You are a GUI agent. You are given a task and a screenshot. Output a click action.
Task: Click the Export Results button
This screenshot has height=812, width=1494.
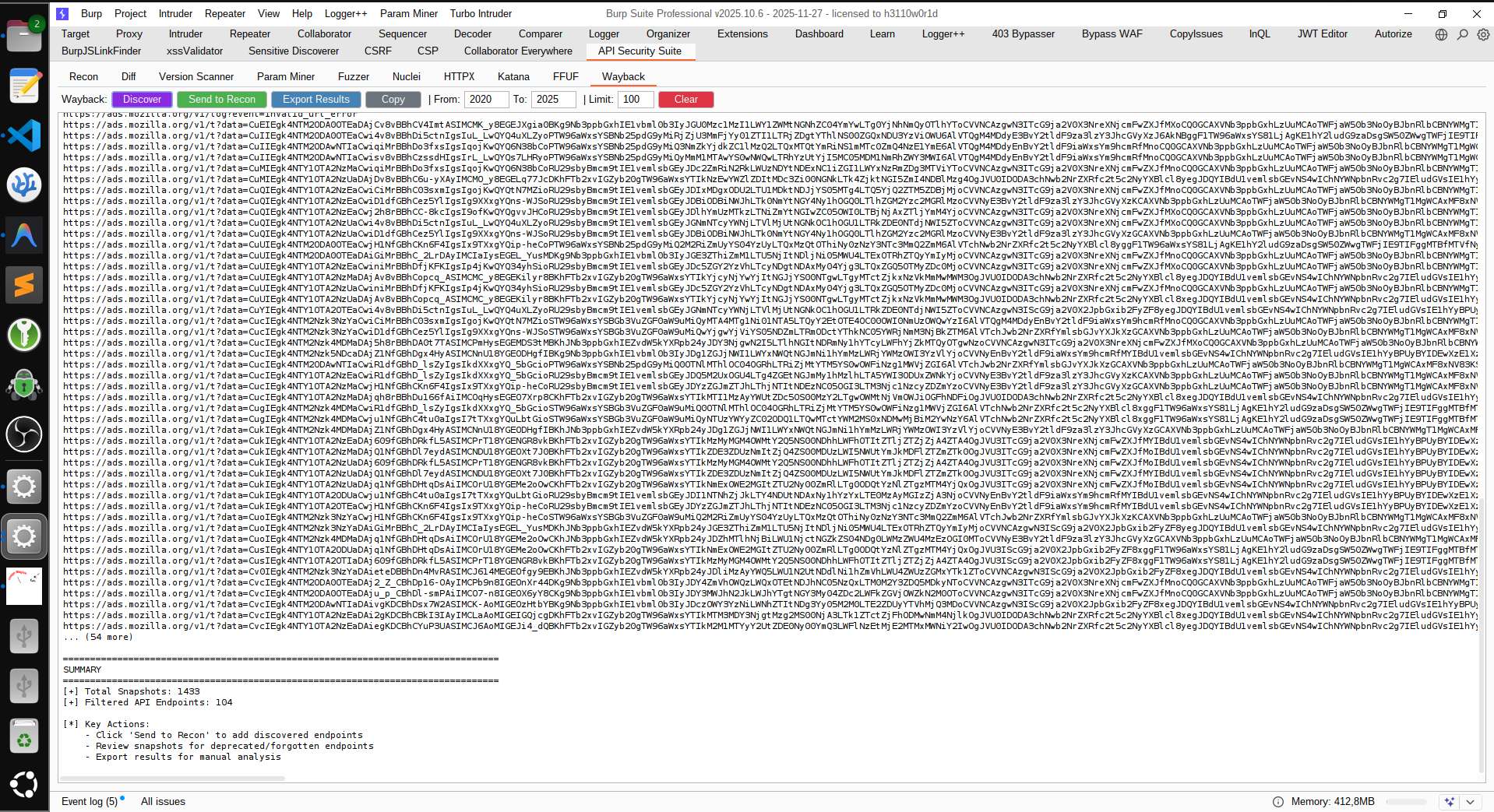tap(316, 100)
